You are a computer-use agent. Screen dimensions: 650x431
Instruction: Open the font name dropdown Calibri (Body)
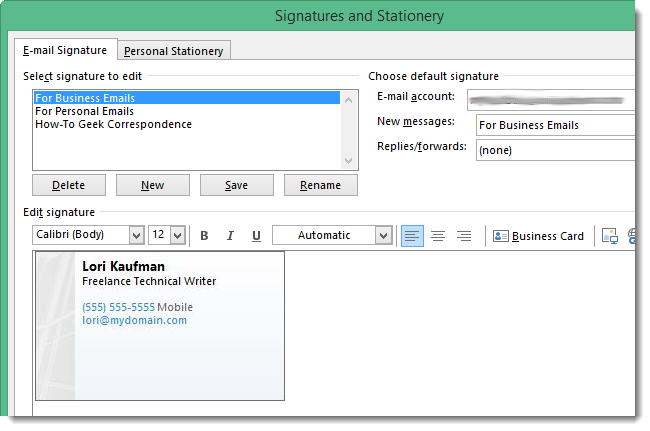[x=136, y=235]
